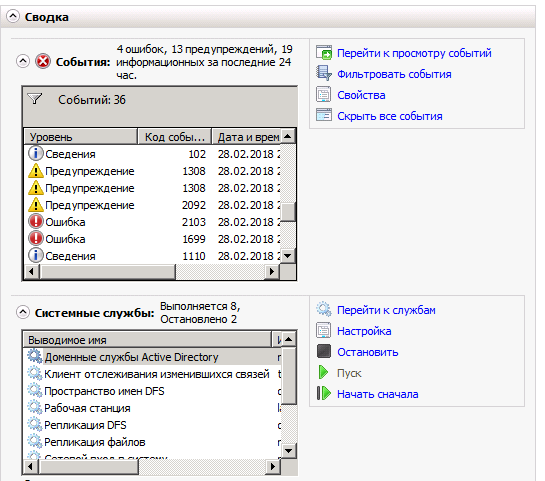
Task: Select the Сведения event with code 102
Action: [153, 154]
